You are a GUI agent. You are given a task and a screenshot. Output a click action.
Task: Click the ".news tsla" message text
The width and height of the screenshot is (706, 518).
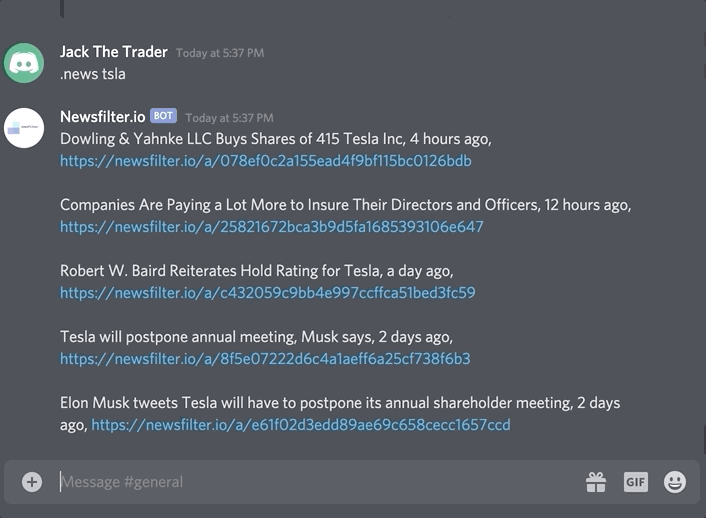(x=93, y=74)
